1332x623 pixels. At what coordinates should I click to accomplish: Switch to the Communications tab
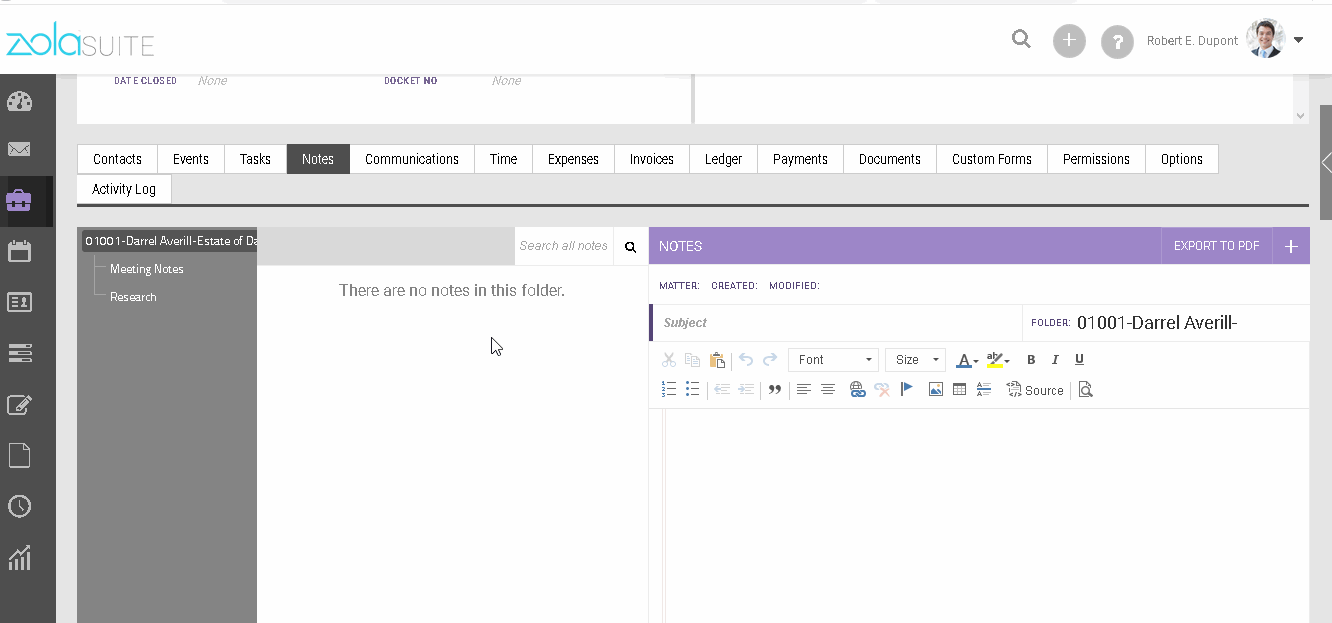click(412, 159)
